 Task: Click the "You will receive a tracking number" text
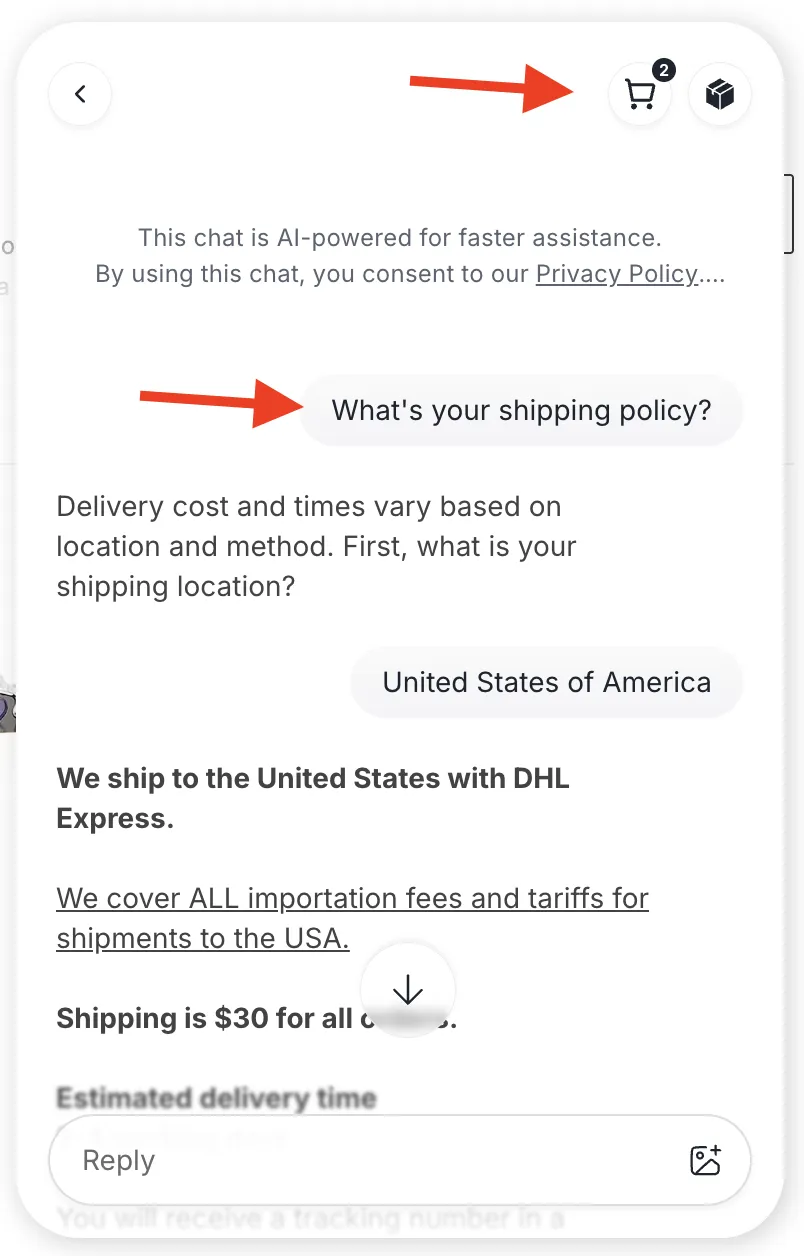pos(310,1219)
